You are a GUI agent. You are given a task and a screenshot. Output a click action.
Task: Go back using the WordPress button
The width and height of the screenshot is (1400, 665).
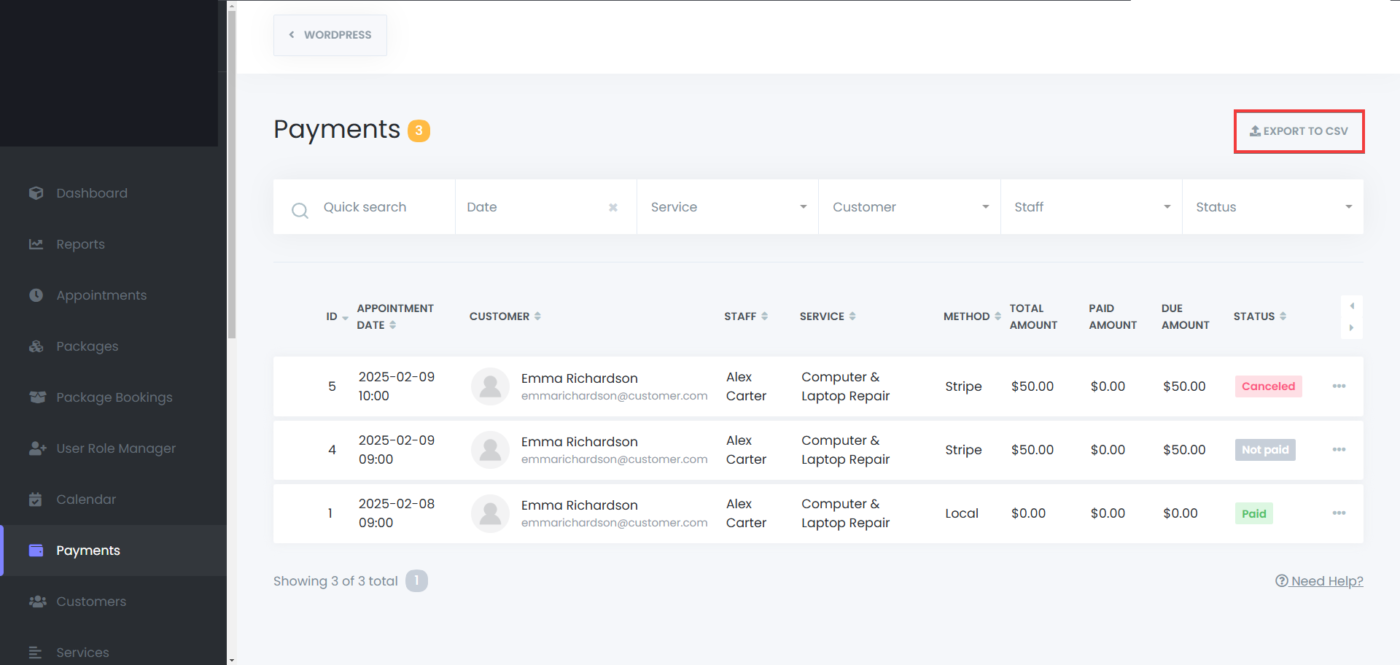coord(330,35)
